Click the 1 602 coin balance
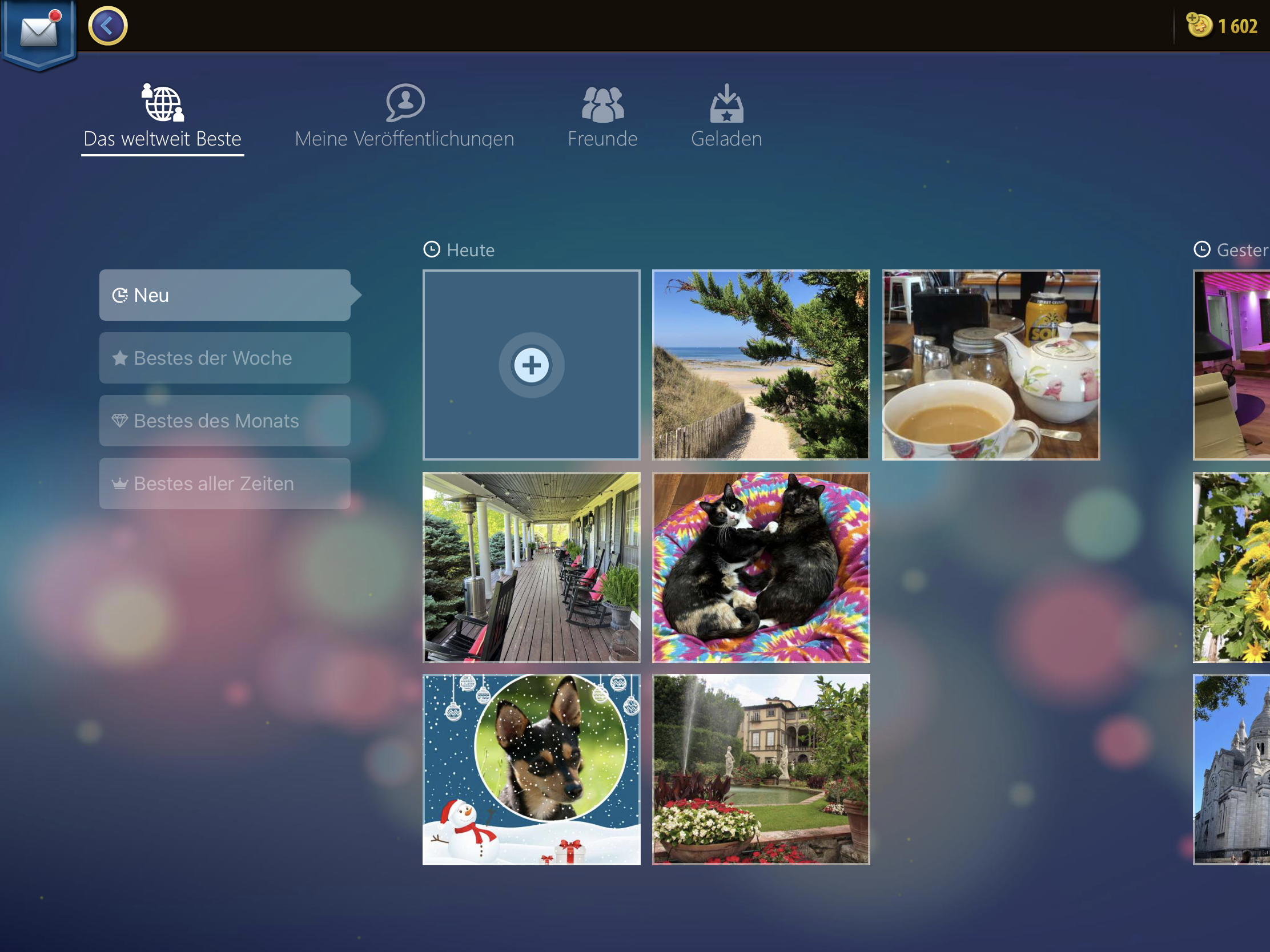 1238,26
